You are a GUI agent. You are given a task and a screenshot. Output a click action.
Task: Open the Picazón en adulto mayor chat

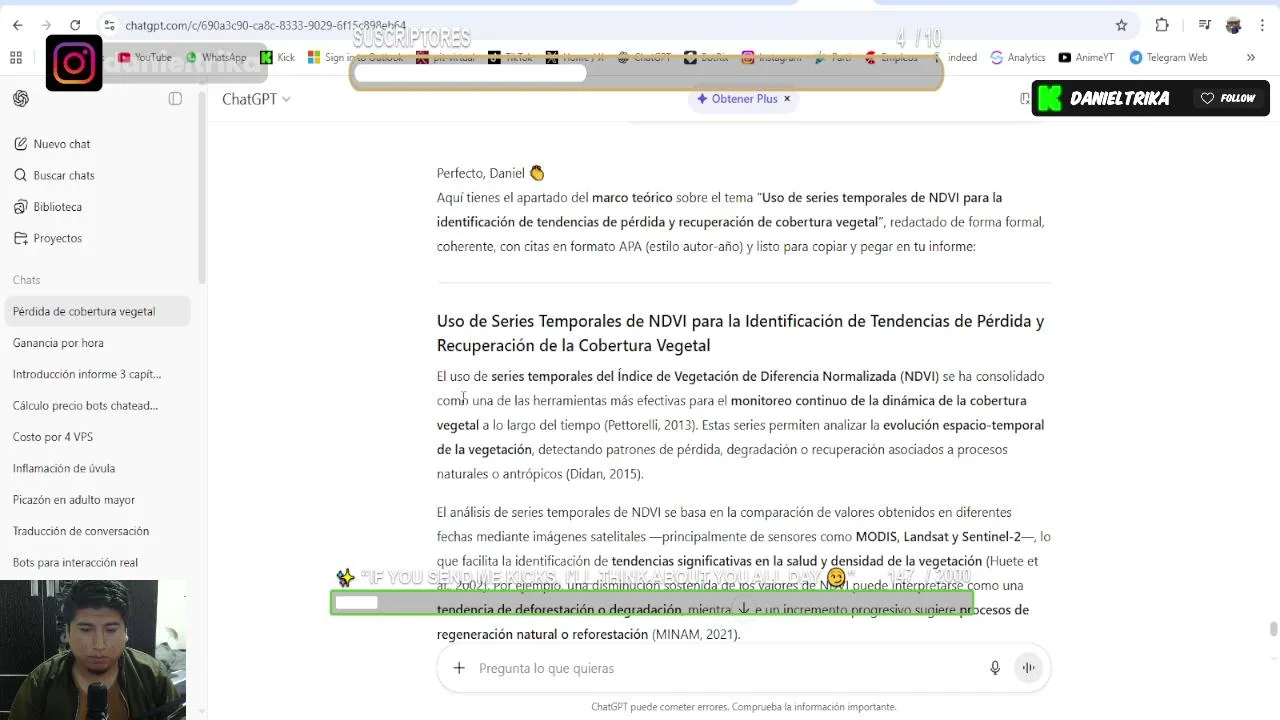(x=97, y=500)
